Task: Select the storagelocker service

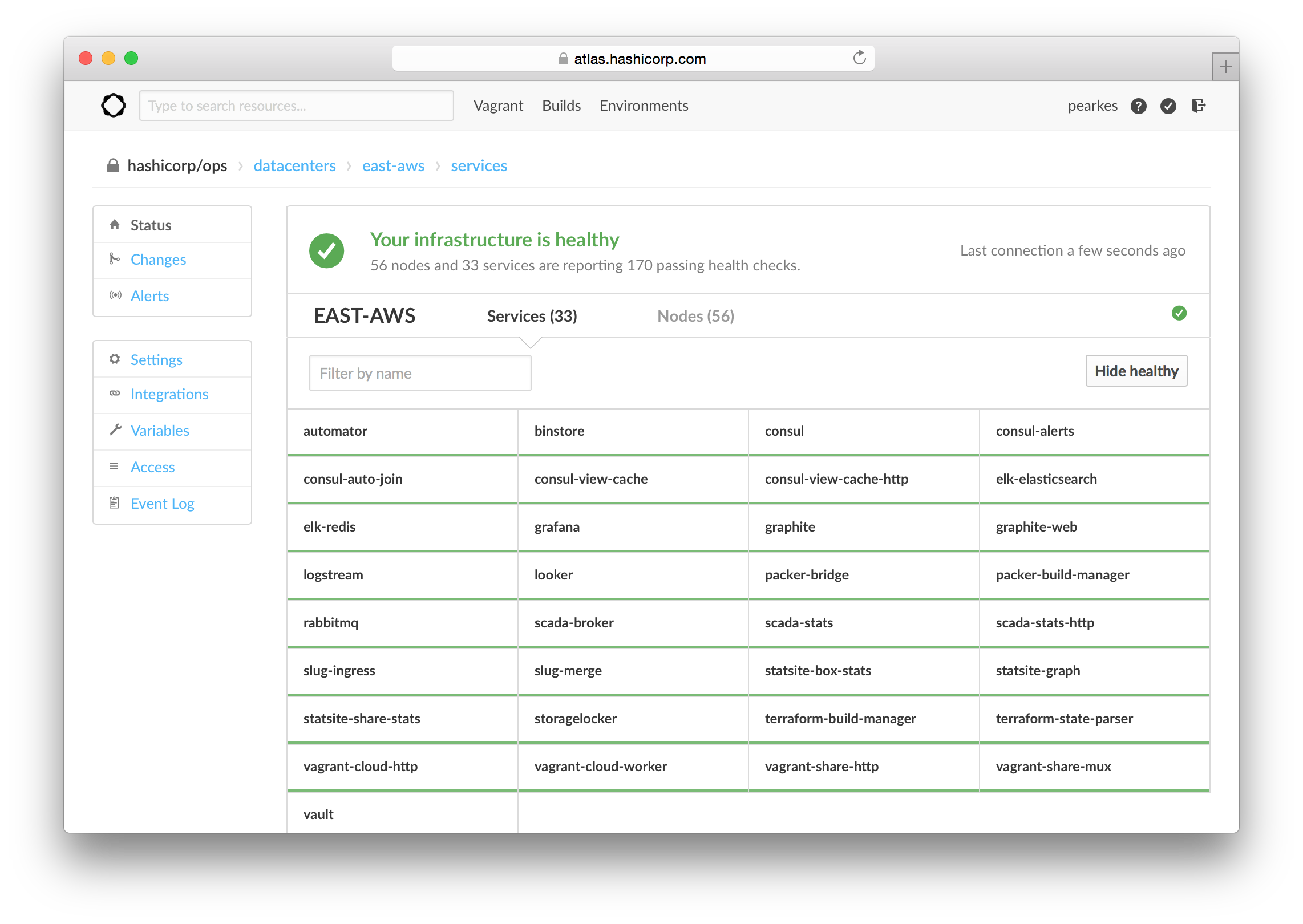Action: tap(633, 719)
